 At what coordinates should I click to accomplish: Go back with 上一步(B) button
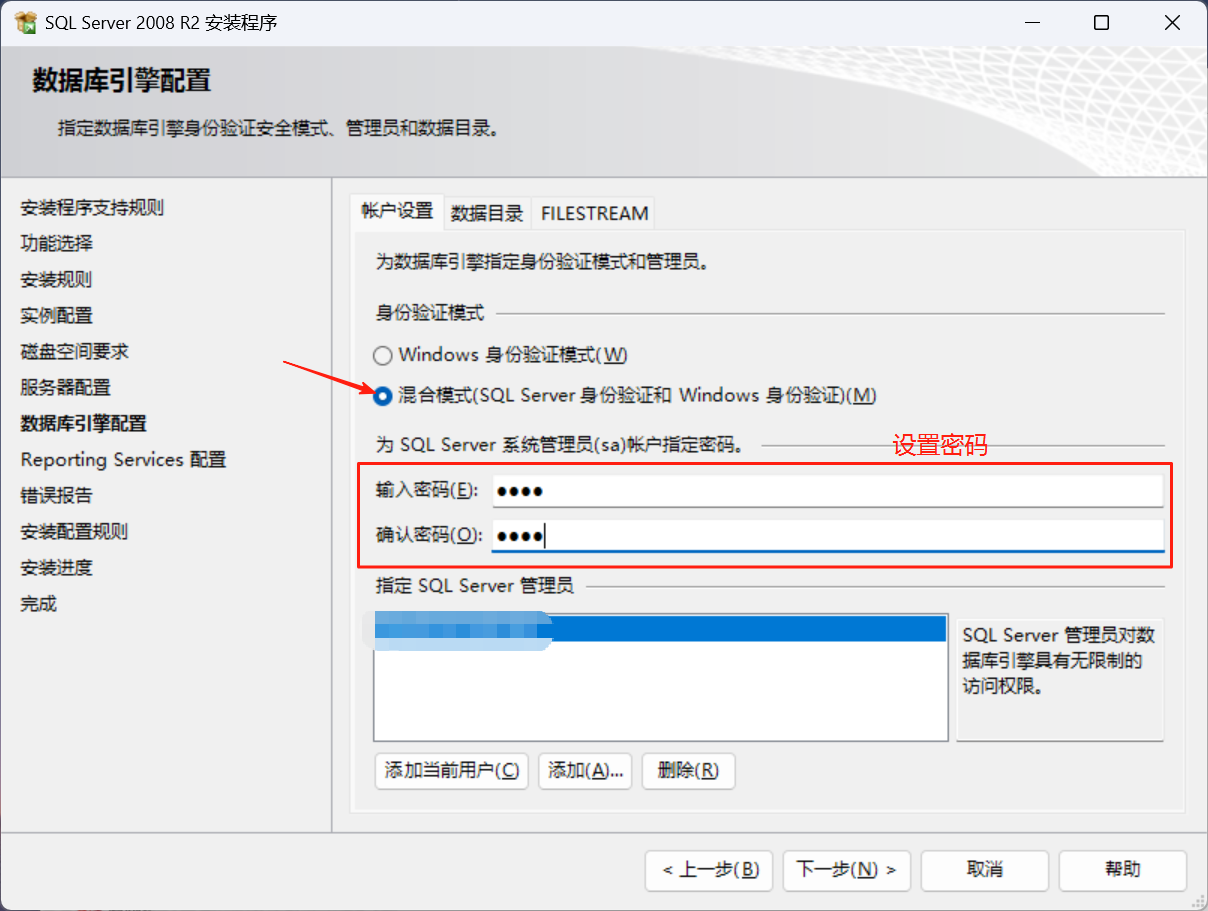pos(709,870)
